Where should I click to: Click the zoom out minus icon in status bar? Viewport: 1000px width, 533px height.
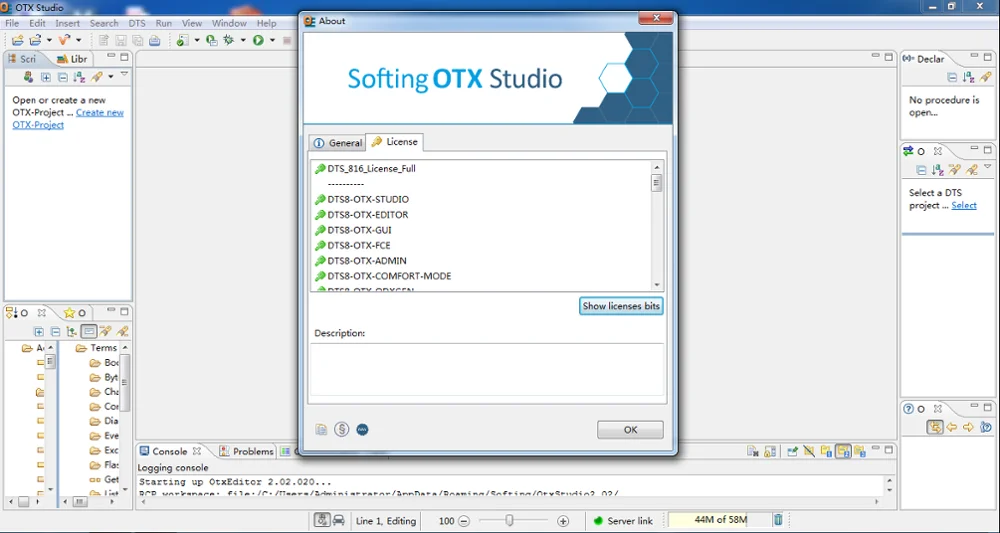point(464,521)
